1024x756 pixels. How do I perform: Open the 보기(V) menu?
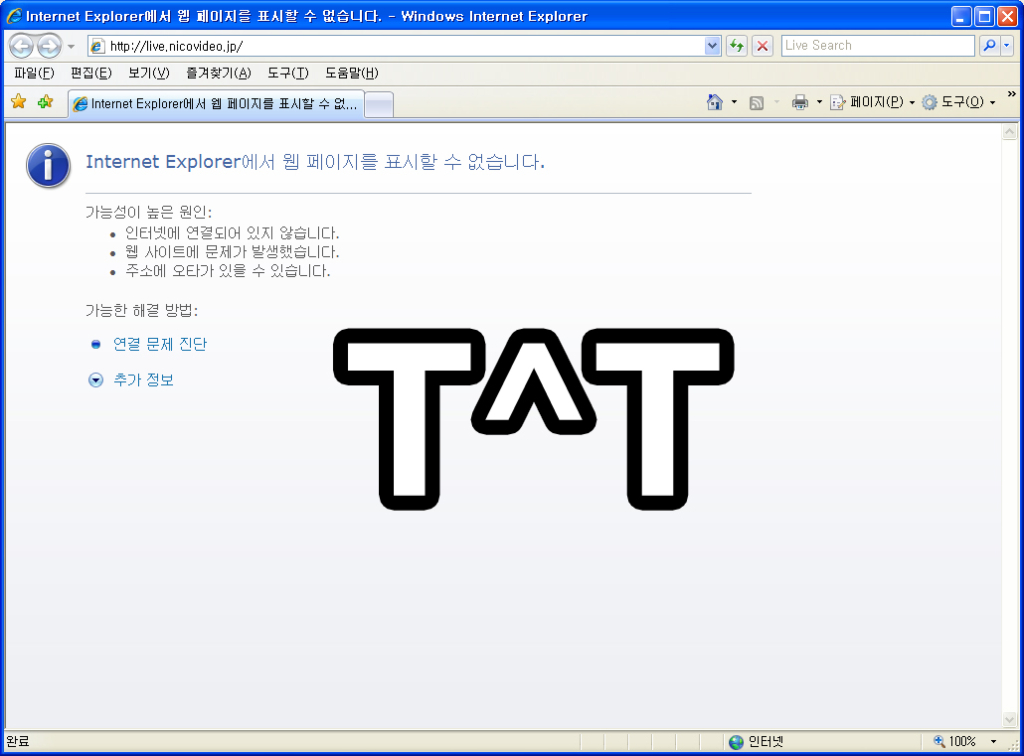148,73
